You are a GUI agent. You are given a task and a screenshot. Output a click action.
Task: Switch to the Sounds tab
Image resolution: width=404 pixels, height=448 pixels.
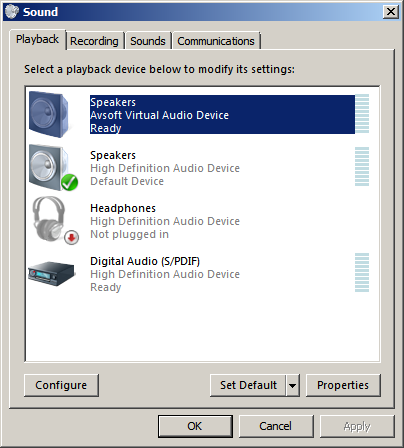(x=148, y=41)
